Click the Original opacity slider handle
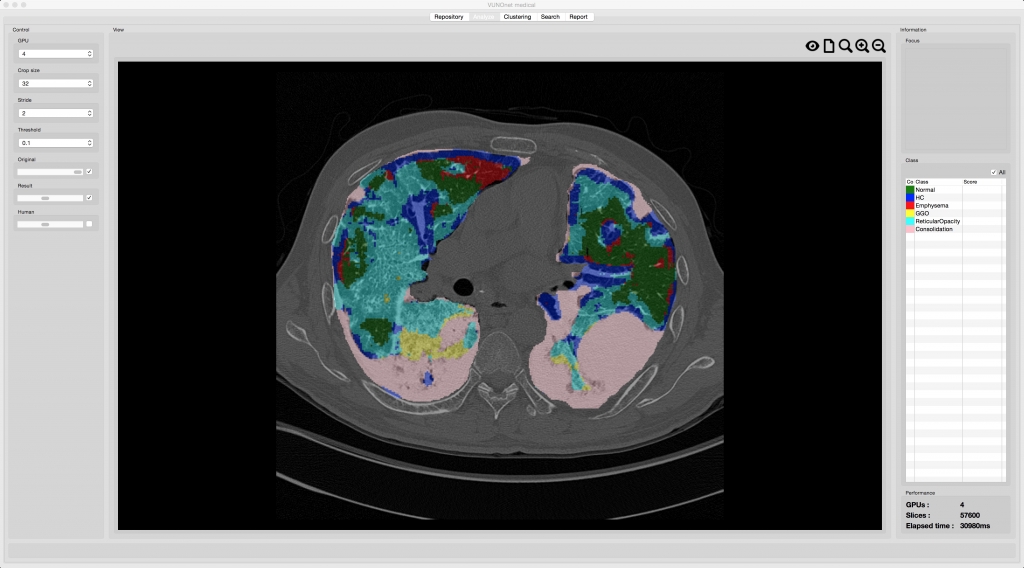This screenshot has width=1024, height=568. (78, 172)
